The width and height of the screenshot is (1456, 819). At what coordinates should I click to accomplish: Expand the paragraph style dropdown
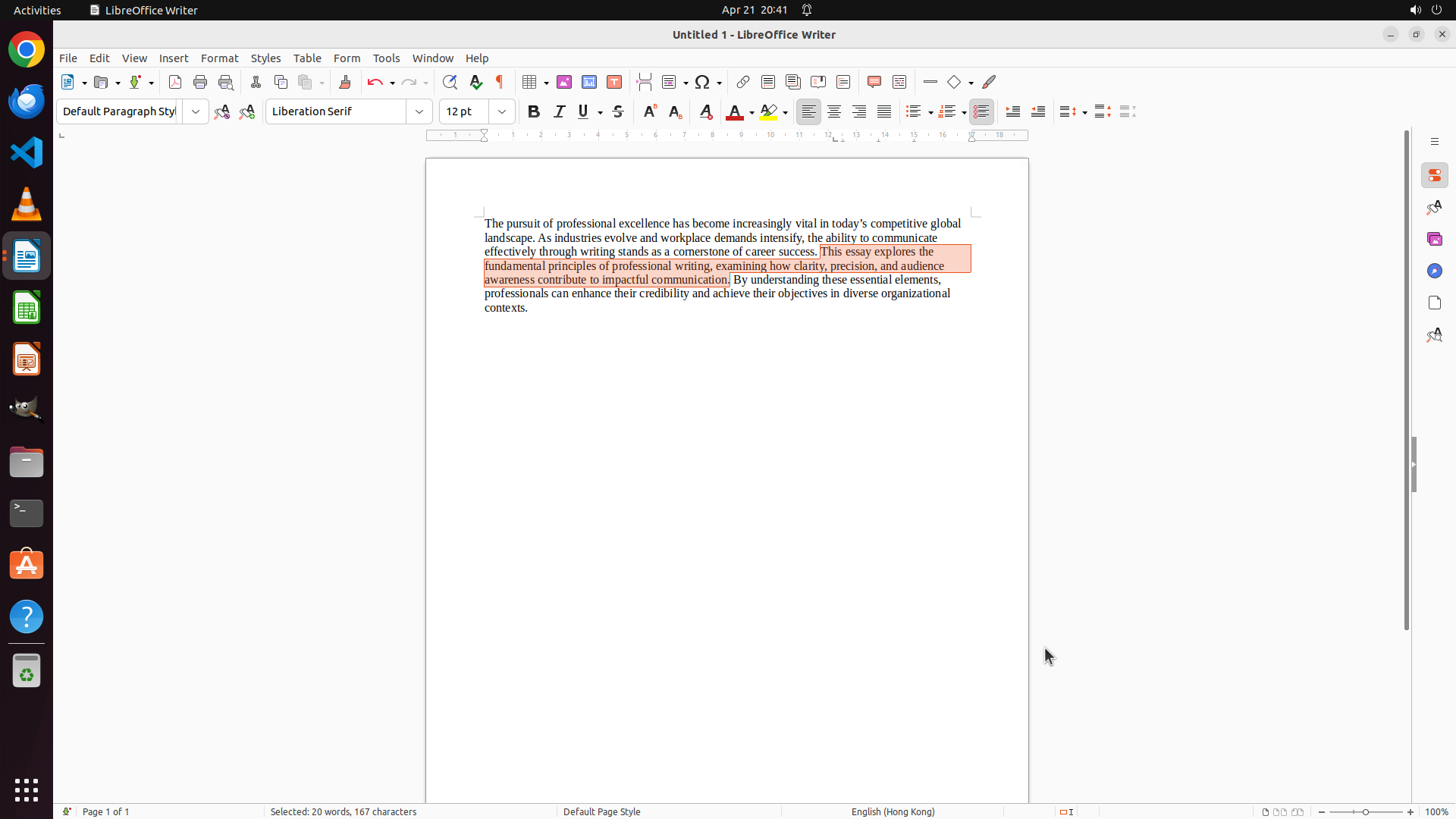pyautogui.click(x=196, y=111)
